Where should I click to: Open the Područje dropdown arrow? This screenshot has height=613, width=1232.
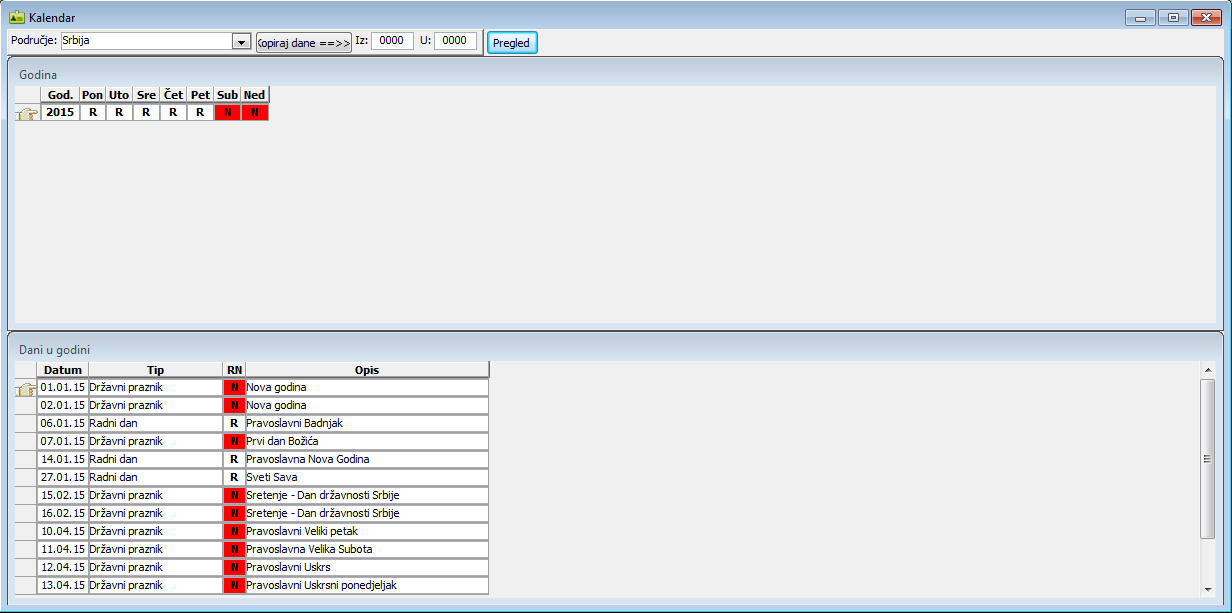pos(241,42)
